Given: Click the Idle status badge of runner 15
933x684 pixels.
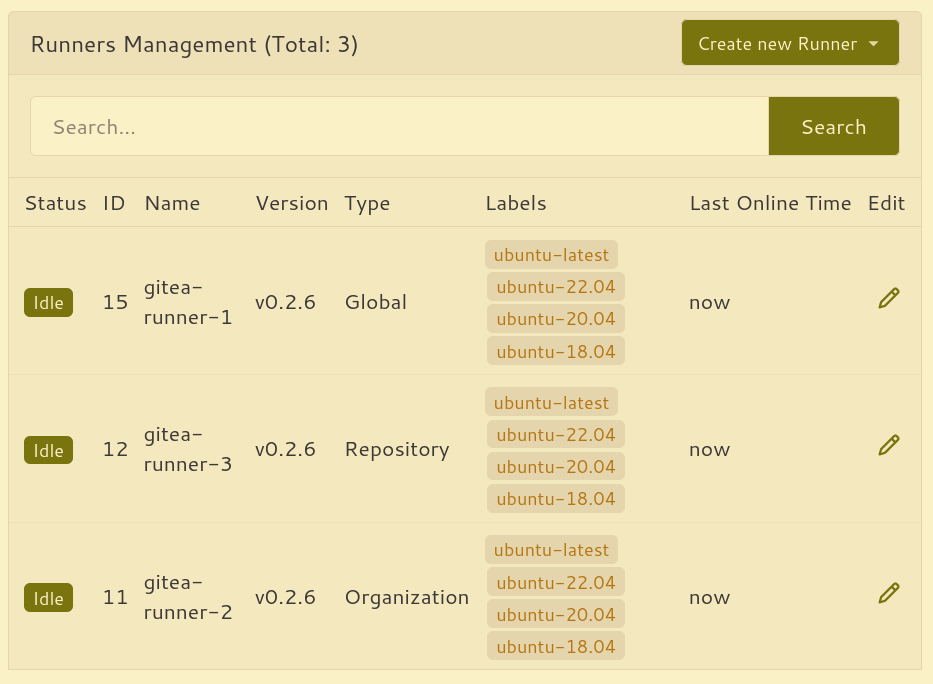Looking at the screenshot, I should pyautogui.click(x=48, y=303).
